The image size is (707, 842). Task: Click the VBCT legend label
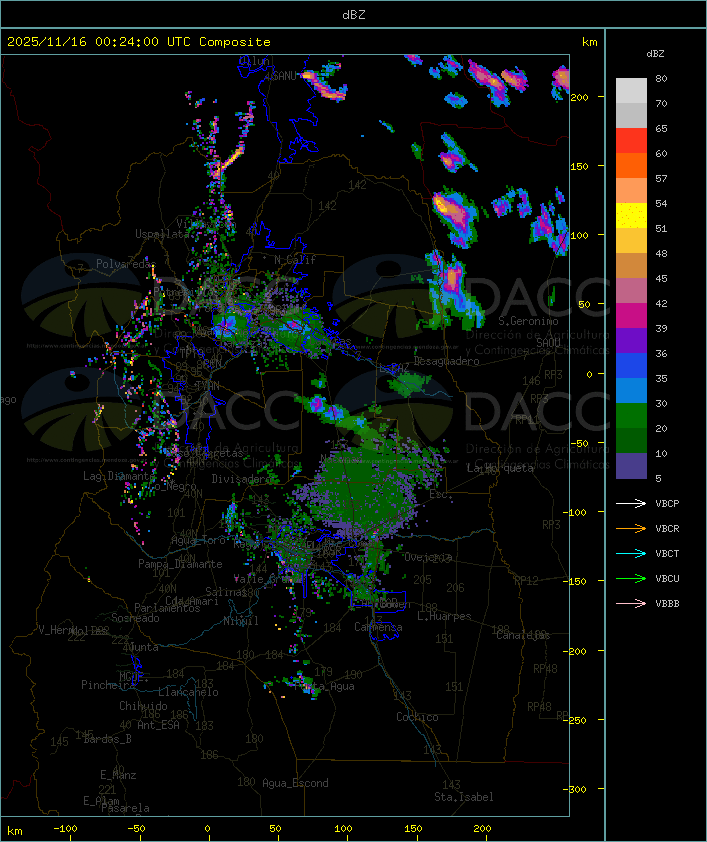(667, 554)
